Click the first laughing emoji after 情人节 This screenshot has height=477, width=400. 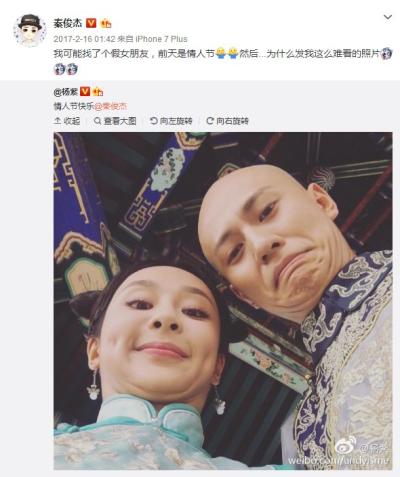pos(221,53)
